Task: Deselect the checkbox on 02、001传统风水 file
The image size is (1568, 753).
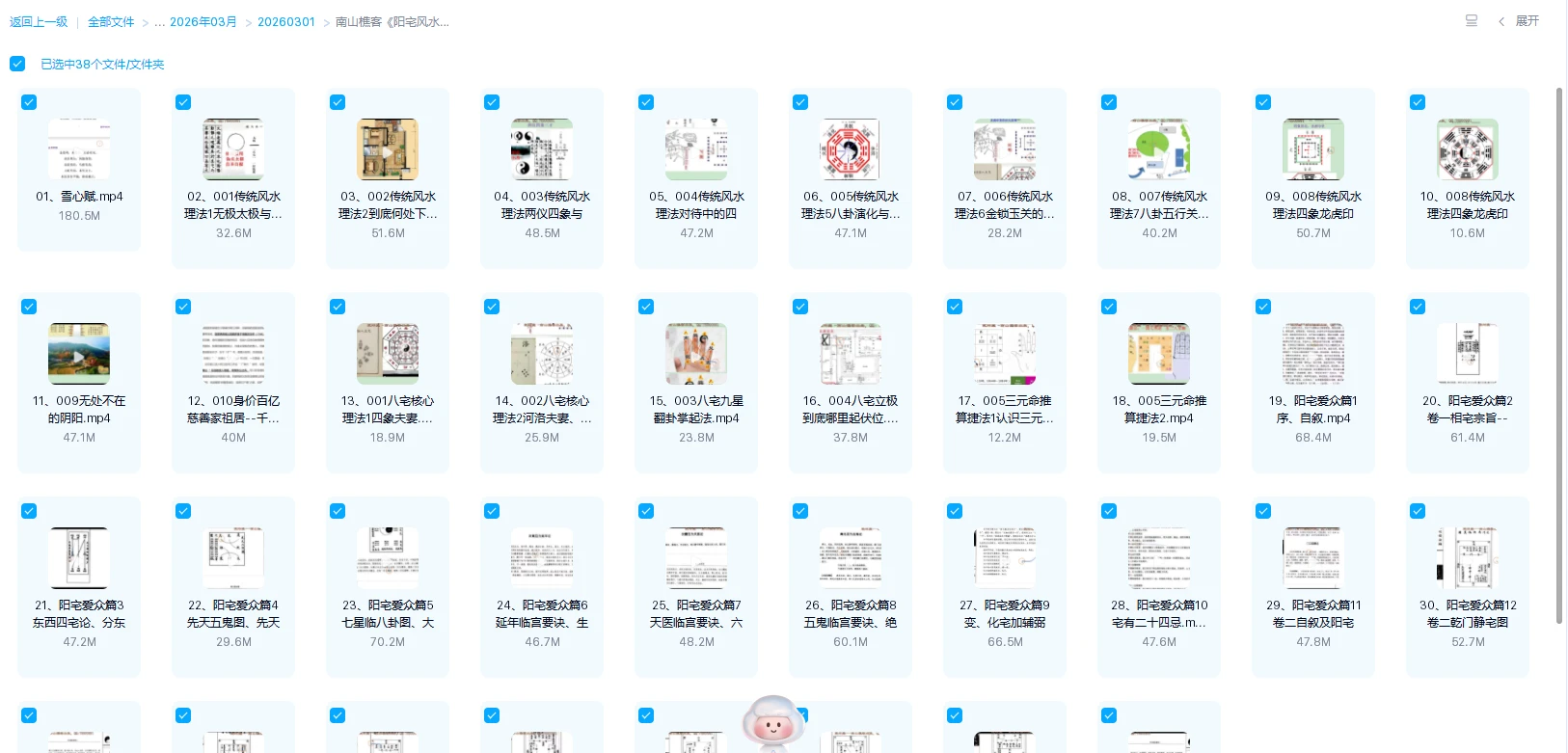Action: [x=183, y=102]
